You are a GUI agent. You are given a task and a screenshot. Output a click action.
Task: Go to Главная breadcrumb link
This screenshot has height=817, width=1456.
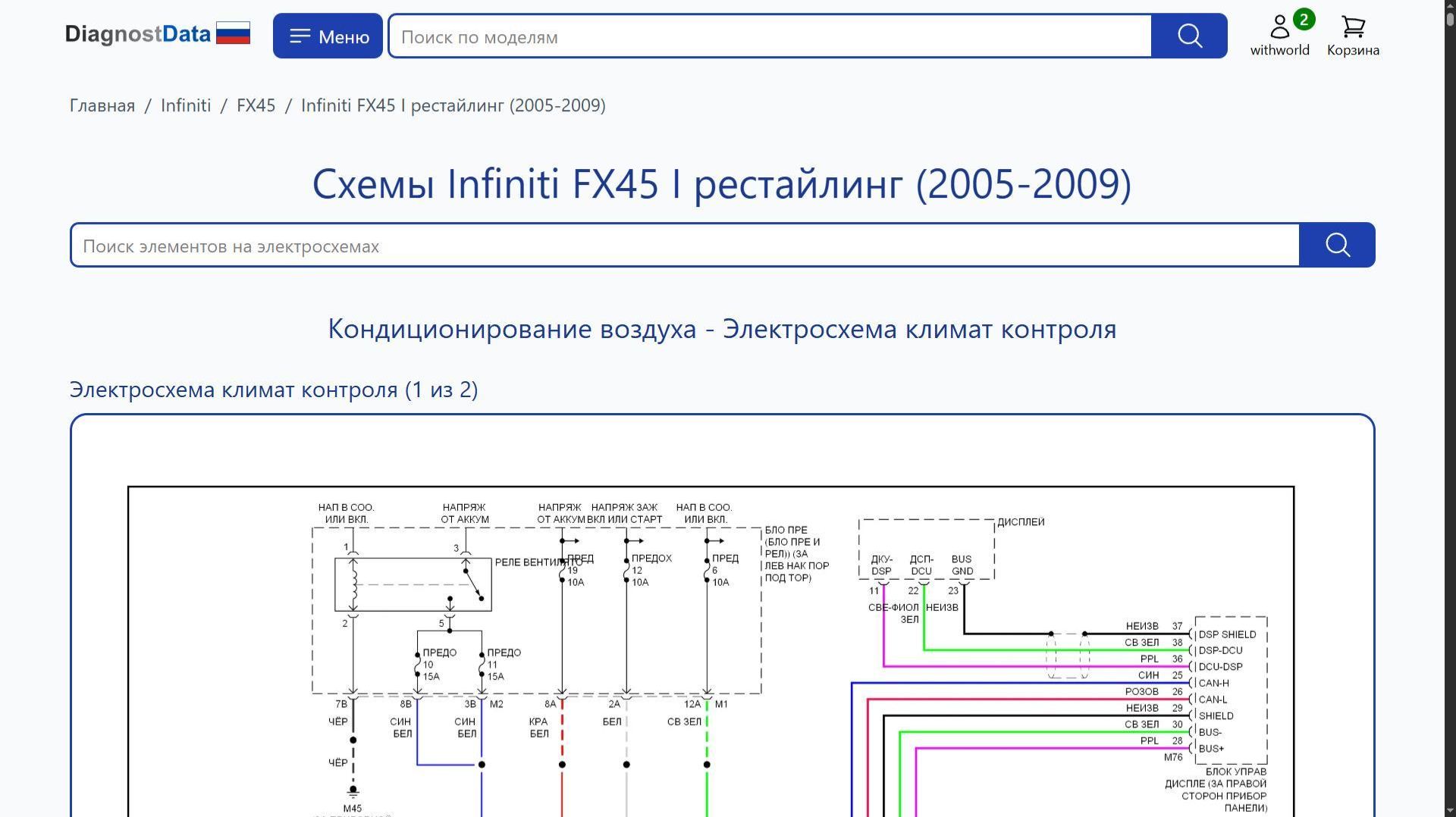click(102, 105)
